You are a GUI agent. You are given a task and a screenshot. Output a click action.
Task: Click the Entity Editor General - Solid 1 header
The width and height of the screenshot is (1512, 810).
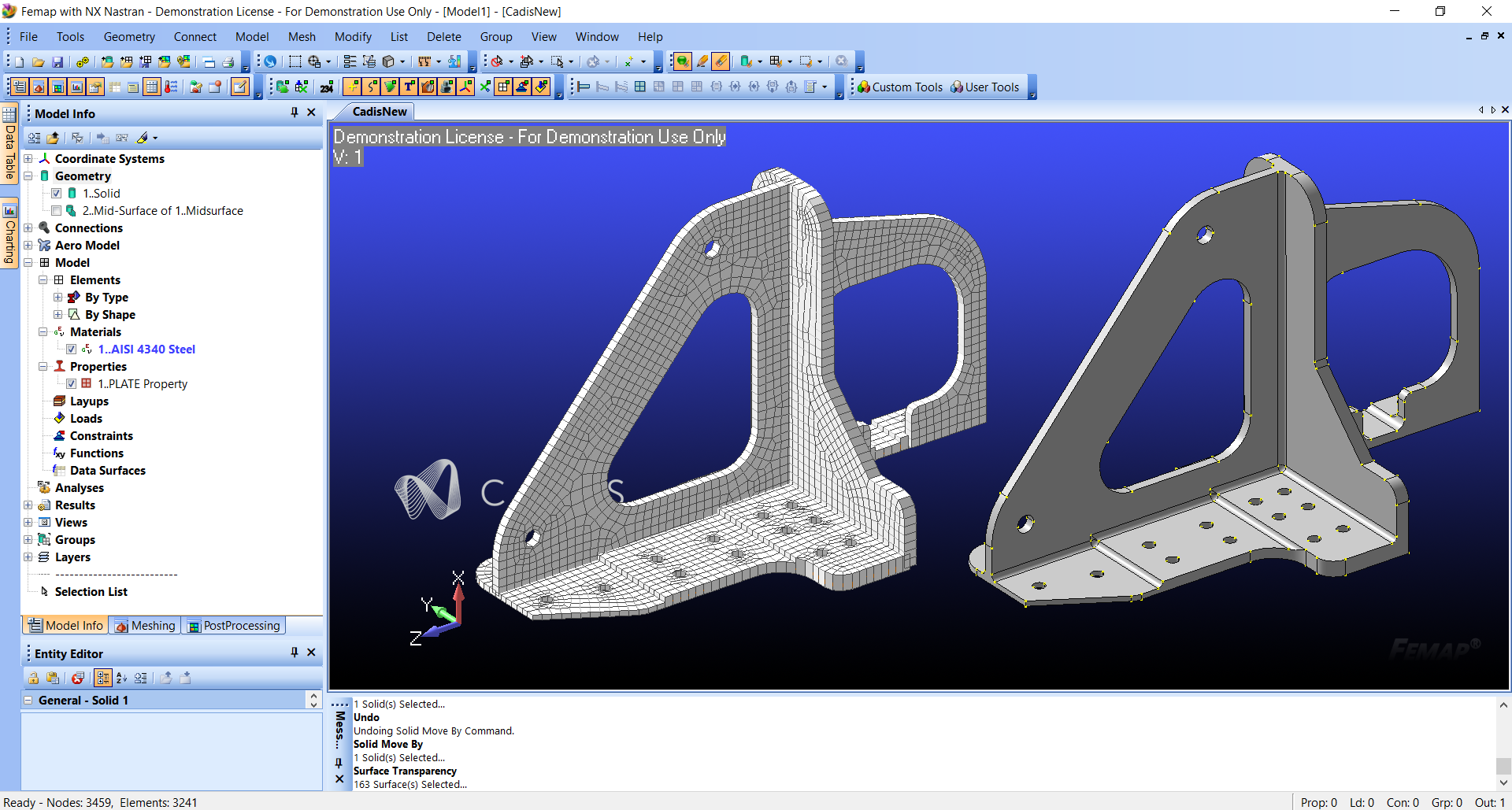pos(165,700)
